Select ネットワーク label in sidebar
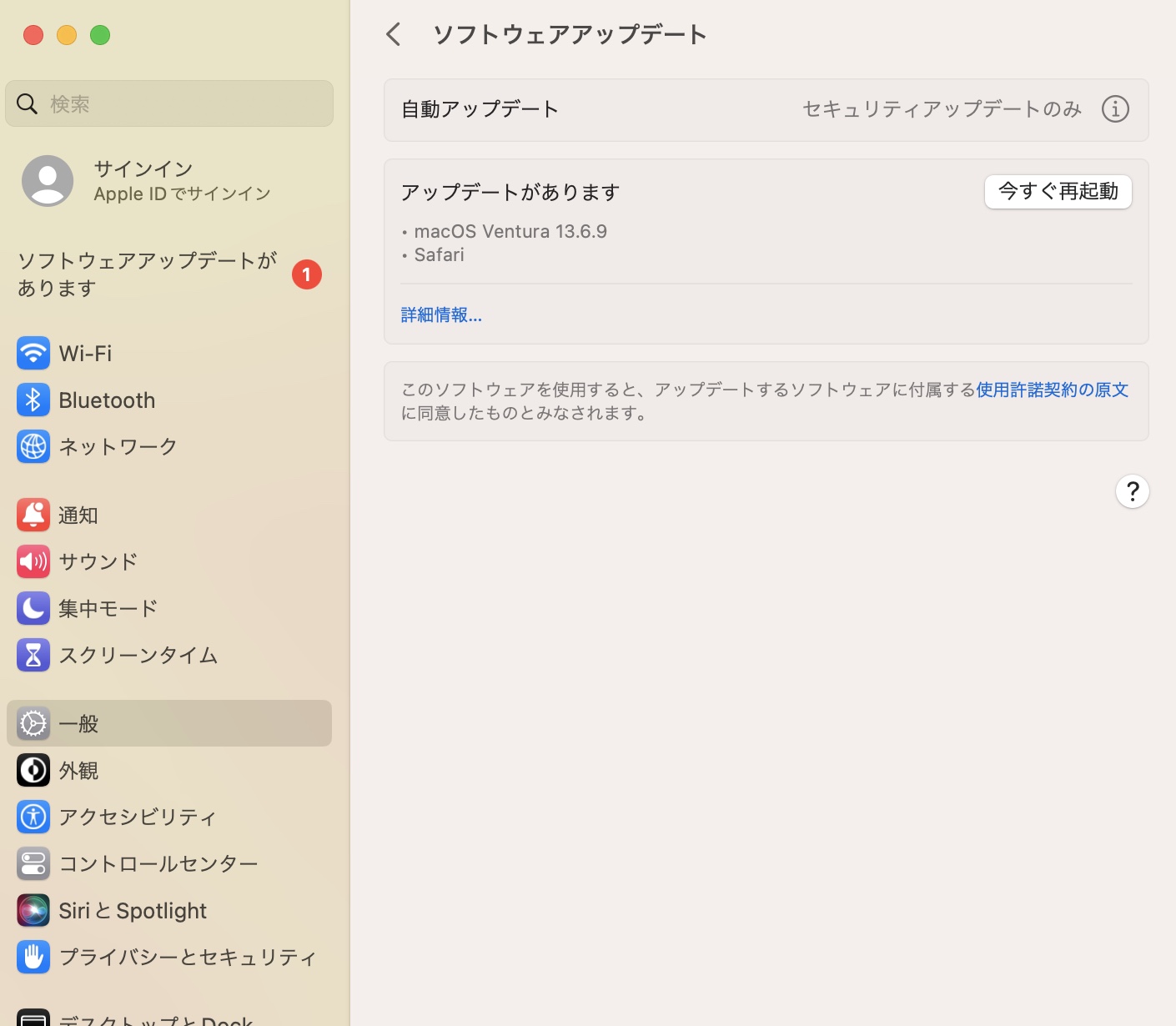The width and height of the screenshot is (1176, 1026). [x=118, y=447]
